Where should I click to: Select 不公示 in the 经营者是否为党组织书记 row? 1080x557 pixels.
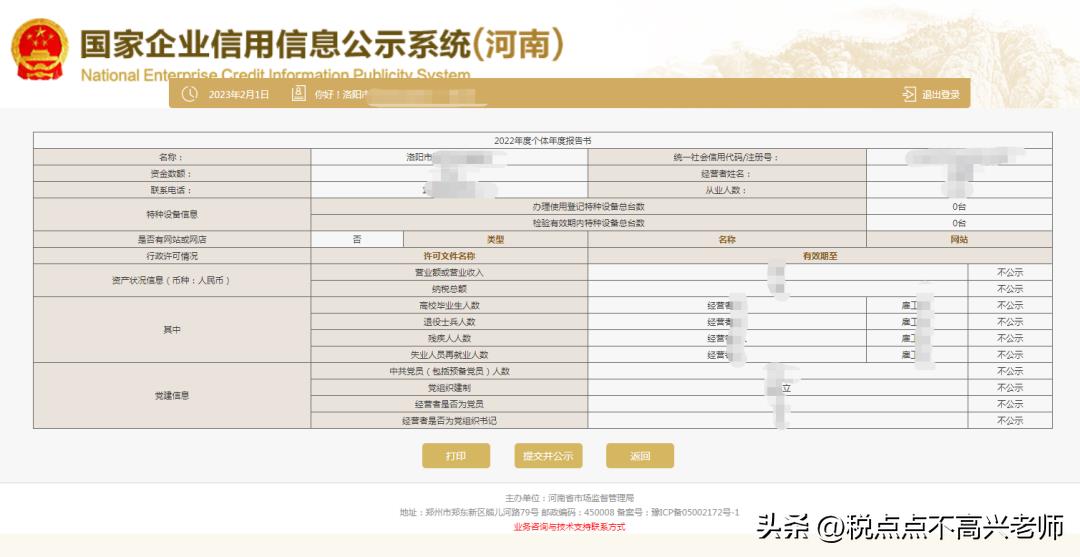1009,421
